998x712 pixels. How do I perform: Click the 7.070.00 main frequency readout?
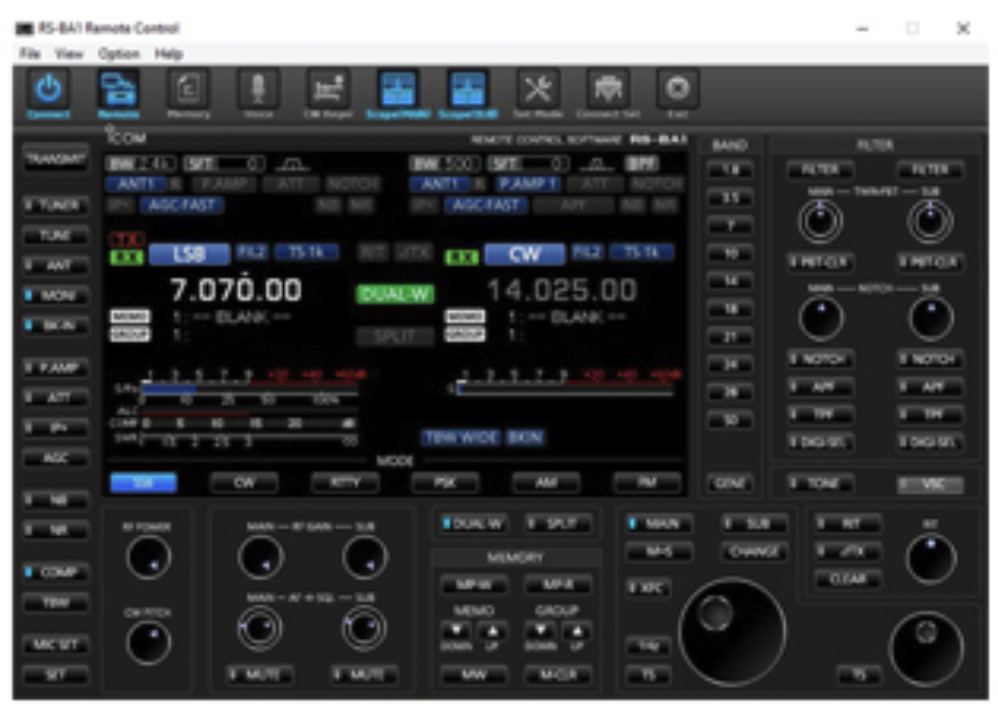point(235,291)
